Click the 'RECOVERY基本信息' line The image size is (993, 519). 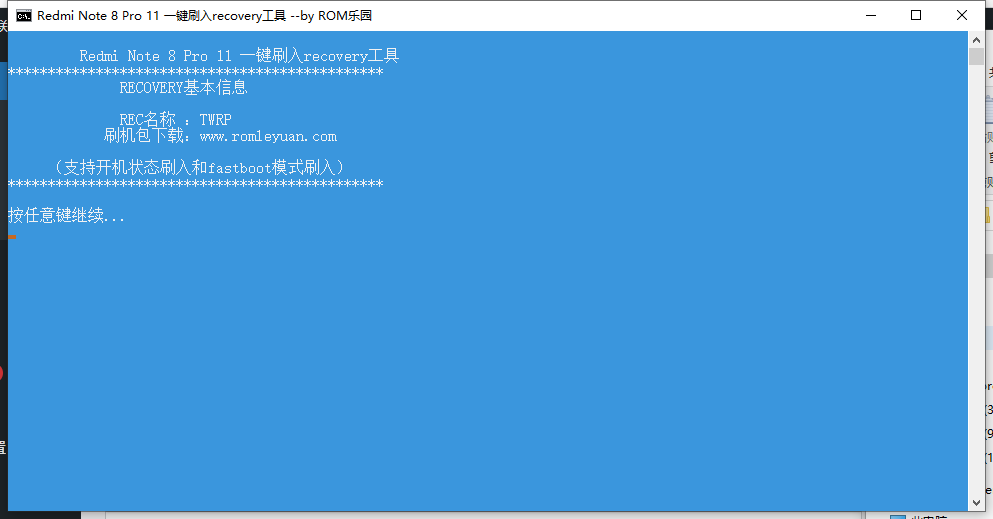[183, 87]
